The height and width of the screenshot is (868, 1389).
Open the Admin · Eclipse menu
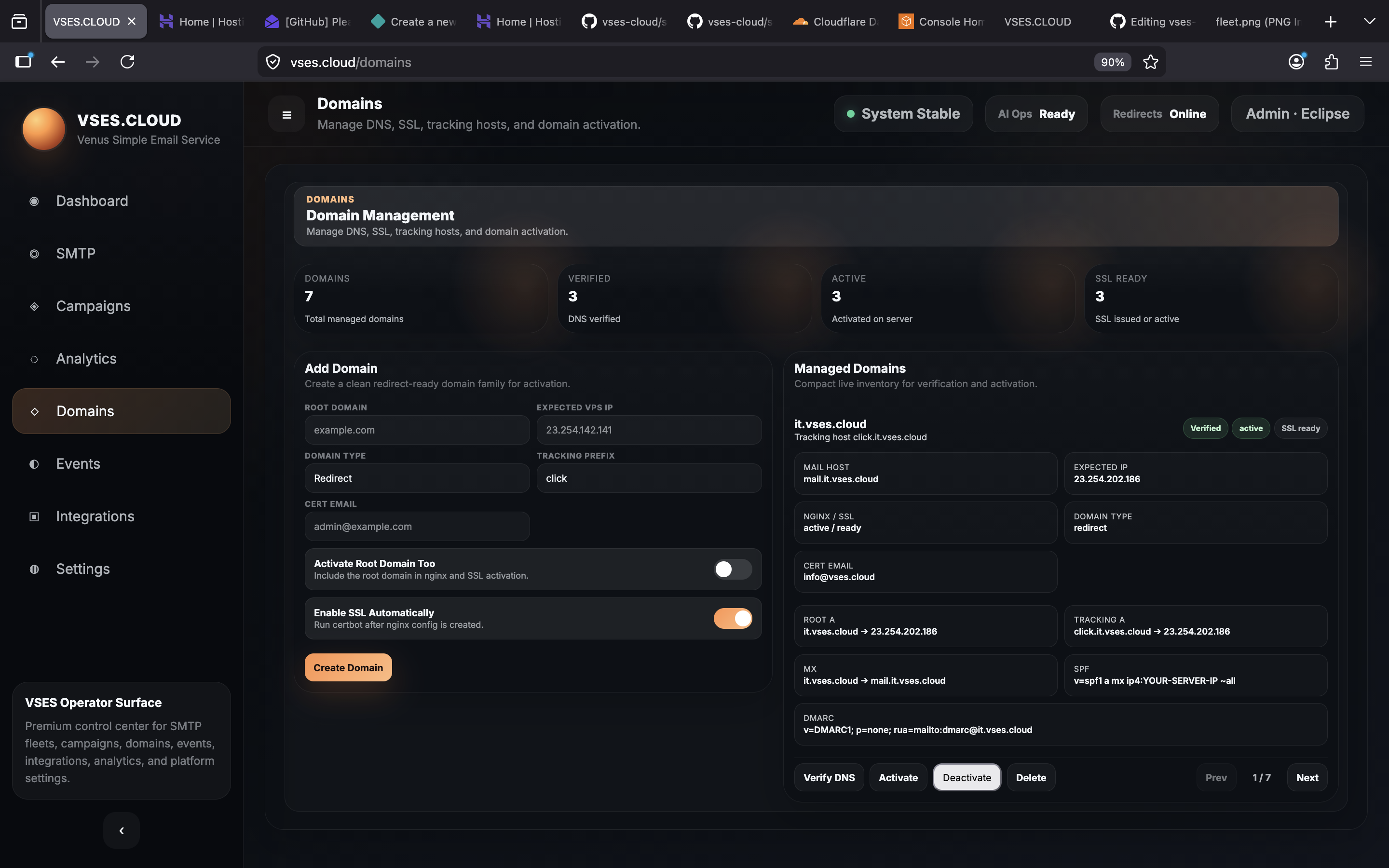point(1297,114)
